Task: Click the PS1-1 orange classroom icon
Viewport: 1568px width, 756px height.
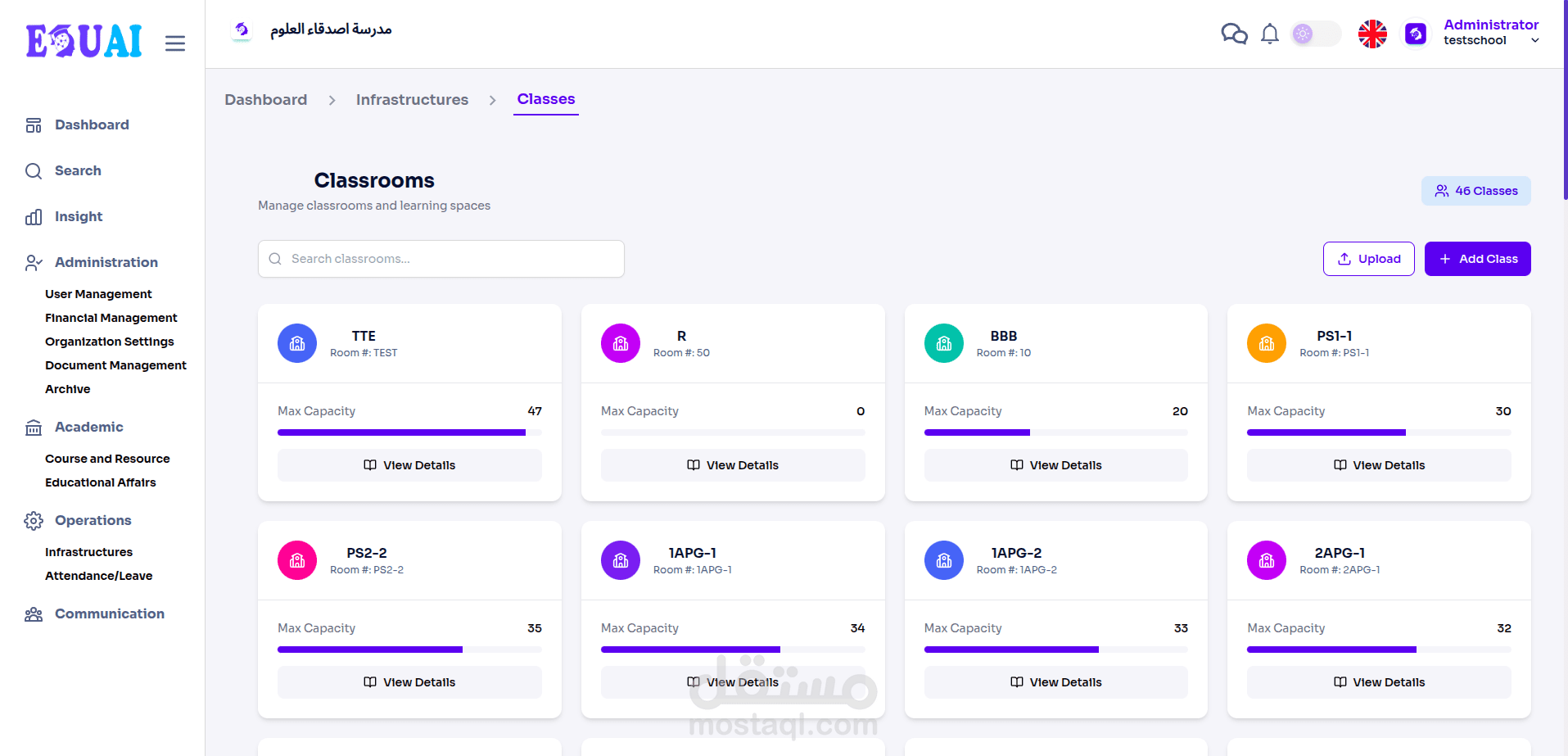Action: pyautogui.click(x=1267, y=343)
